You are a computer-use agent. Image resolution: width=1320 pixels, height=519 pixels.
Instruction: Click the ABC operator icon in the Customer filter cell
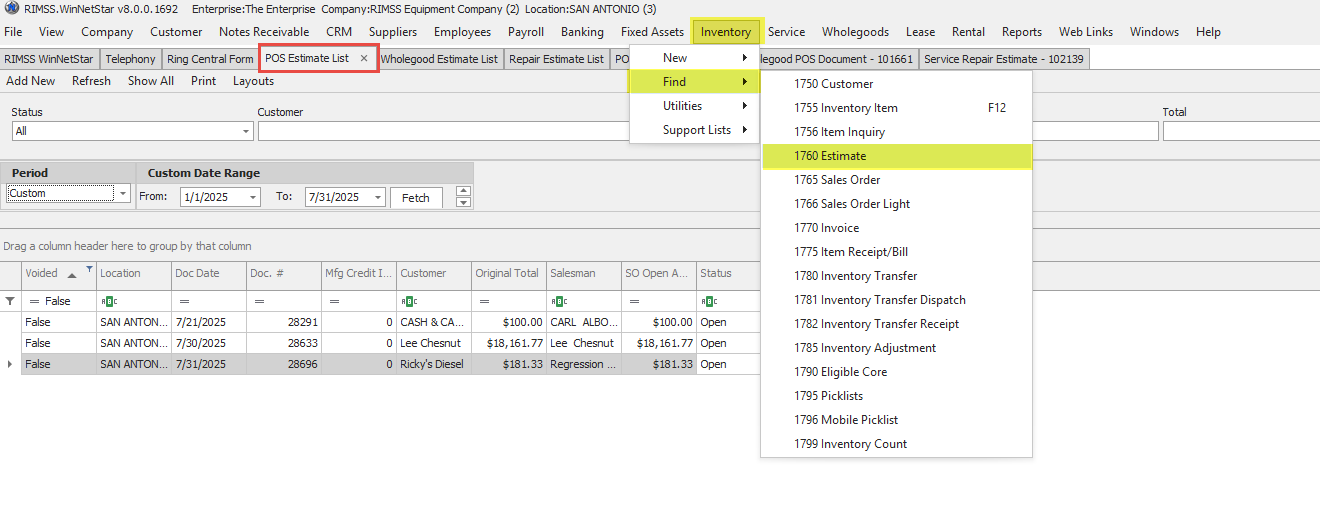(x=408, y=301)
